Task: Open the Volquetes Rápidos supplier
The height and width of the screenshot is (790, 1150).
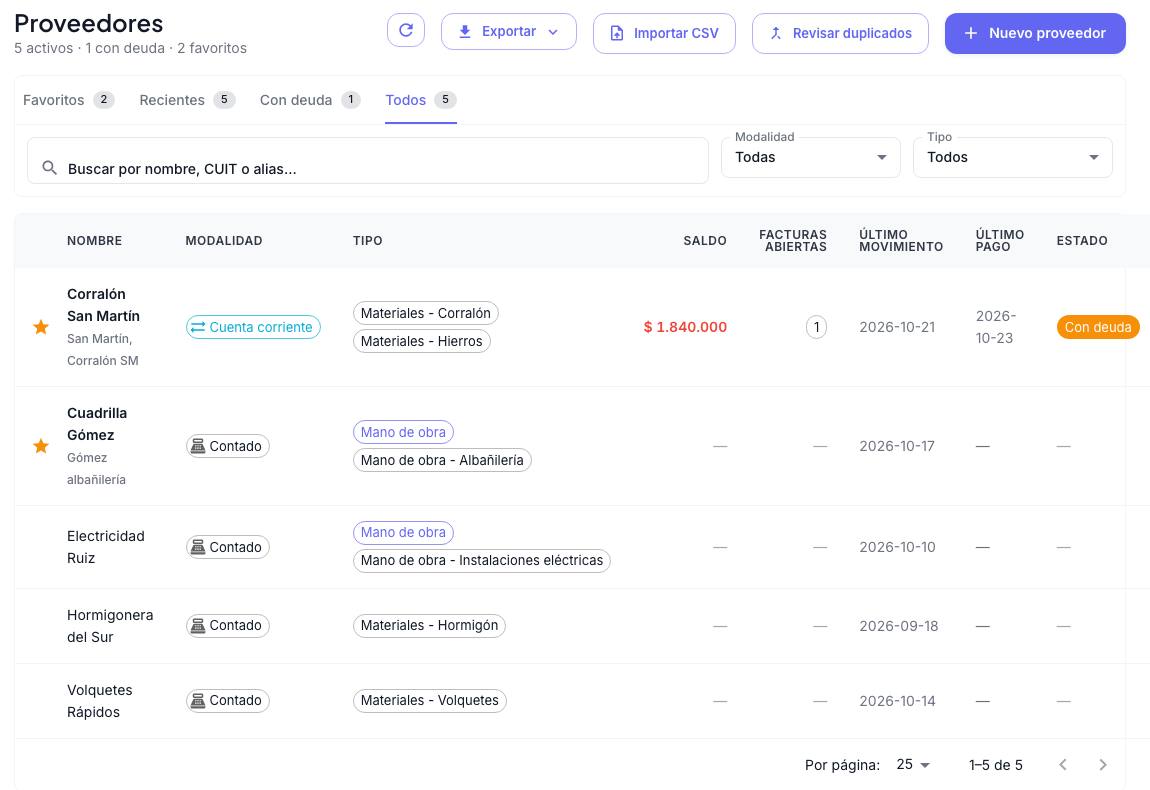Action: pyautogui.click(x=100, y=701)
